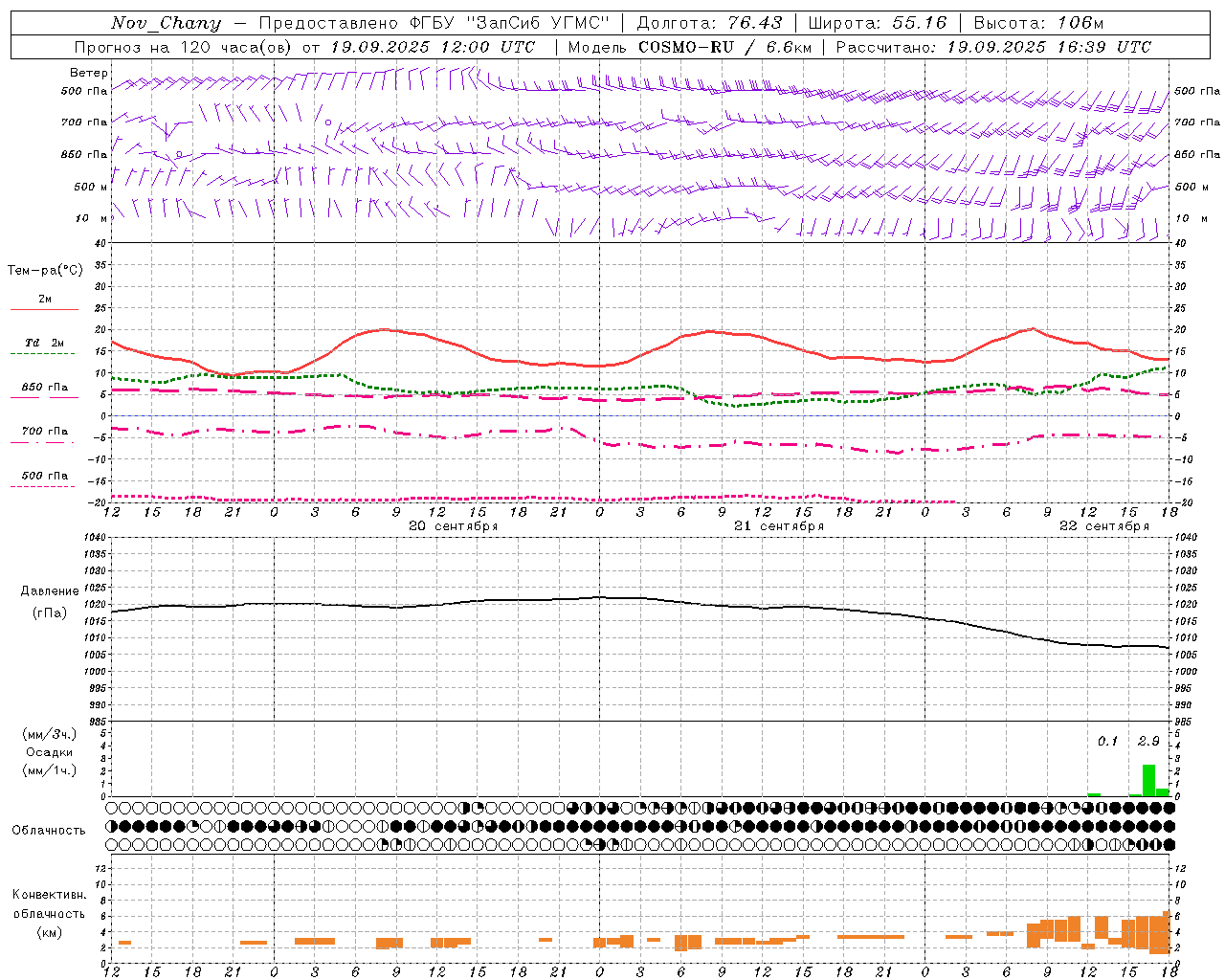Select the longitude value 76.43
Viewport: 1225px width, 980px height.
pos(755,23)
